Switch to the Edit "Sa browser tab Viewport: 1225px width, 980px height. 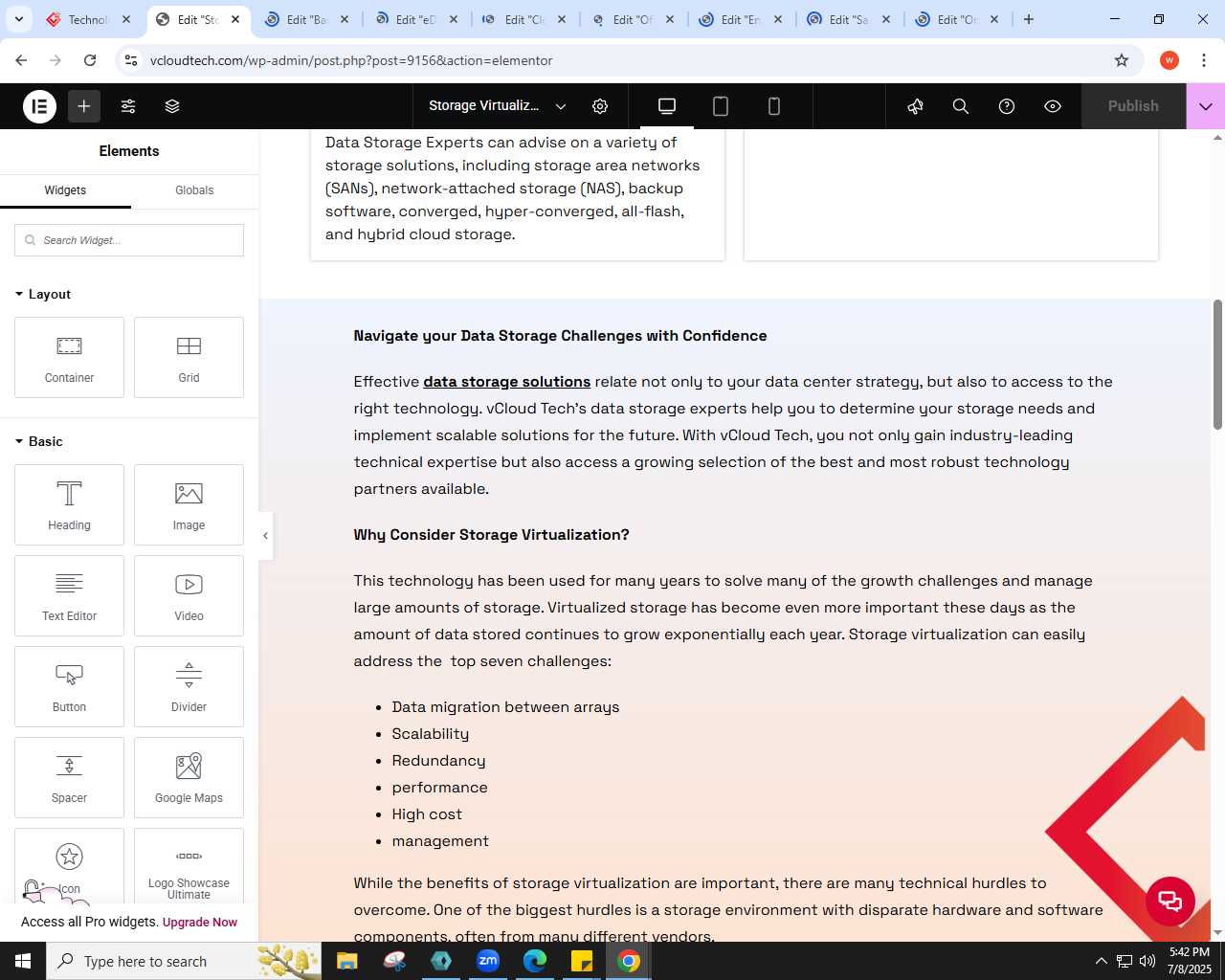pos(848,19)
